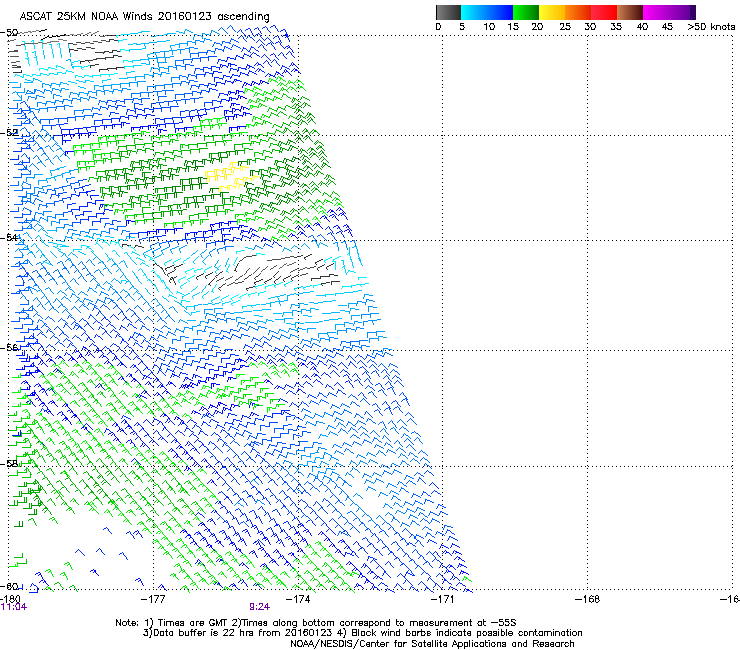Click the latitude label '-58'
Viewport: 740px width, 650px height.
tap(9, 464)
